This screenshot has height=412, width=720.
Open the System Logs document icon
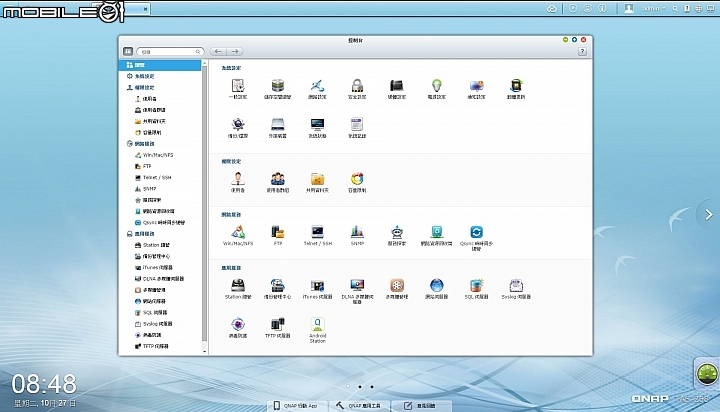[357, 124]
